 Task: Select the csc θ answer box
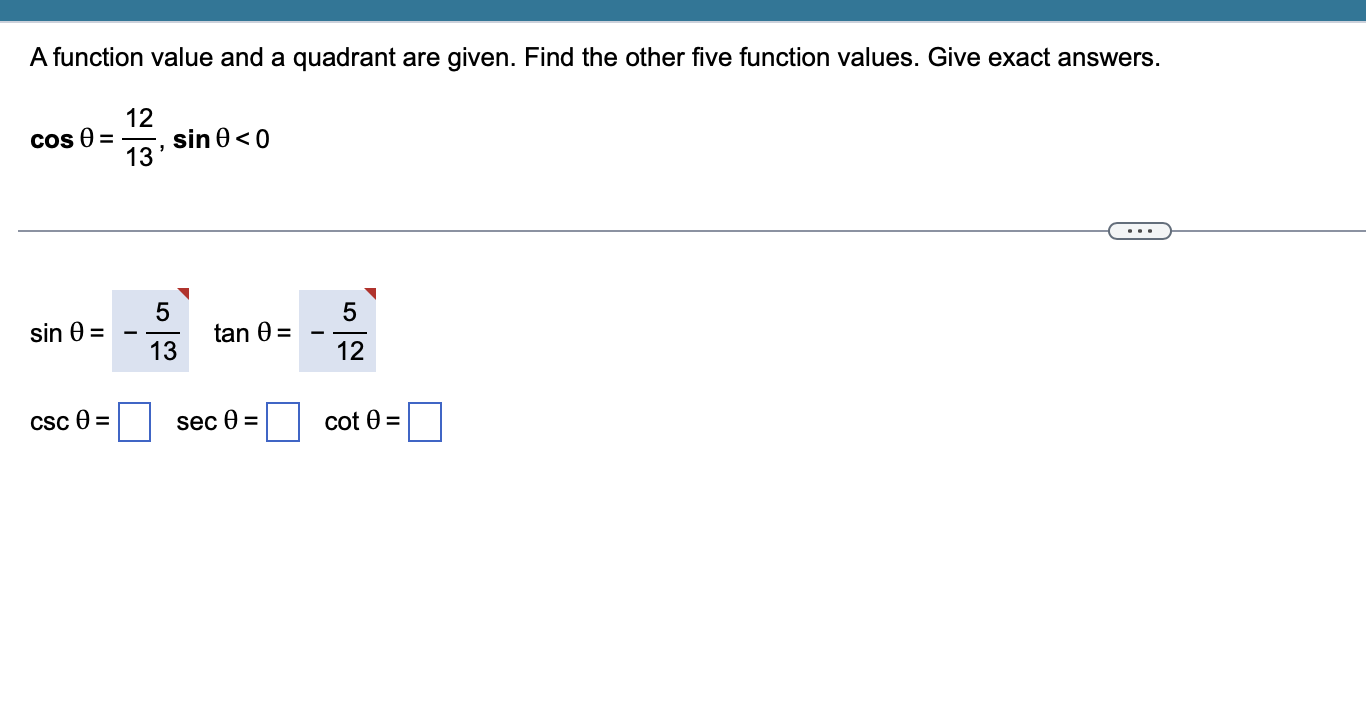point(134,421)
